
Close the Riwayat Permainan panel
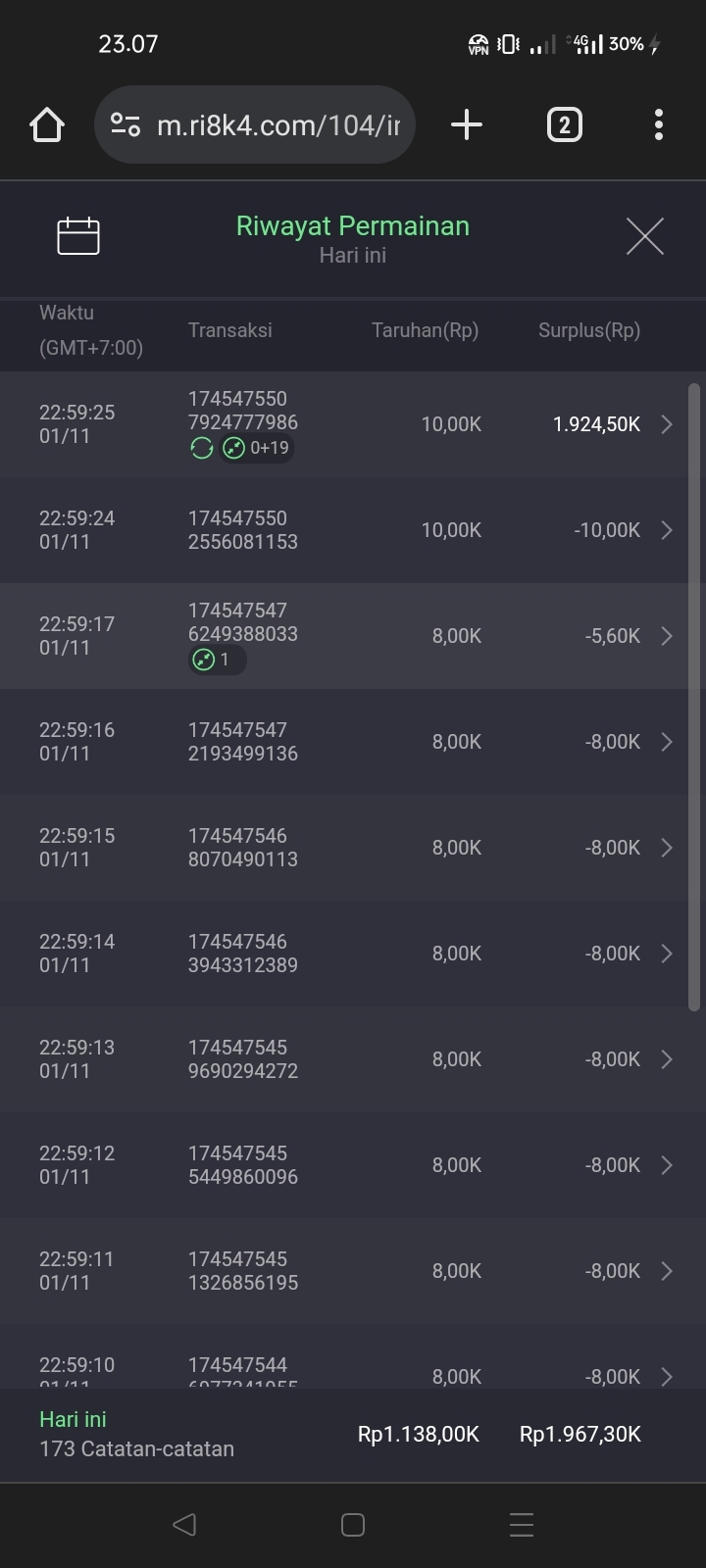[644, 236]
